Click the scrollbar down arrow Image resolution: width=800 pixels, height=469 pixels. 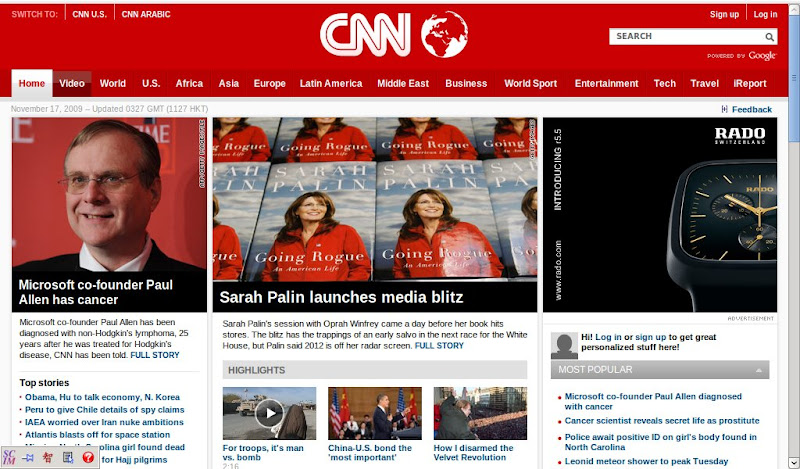(794, 463)
